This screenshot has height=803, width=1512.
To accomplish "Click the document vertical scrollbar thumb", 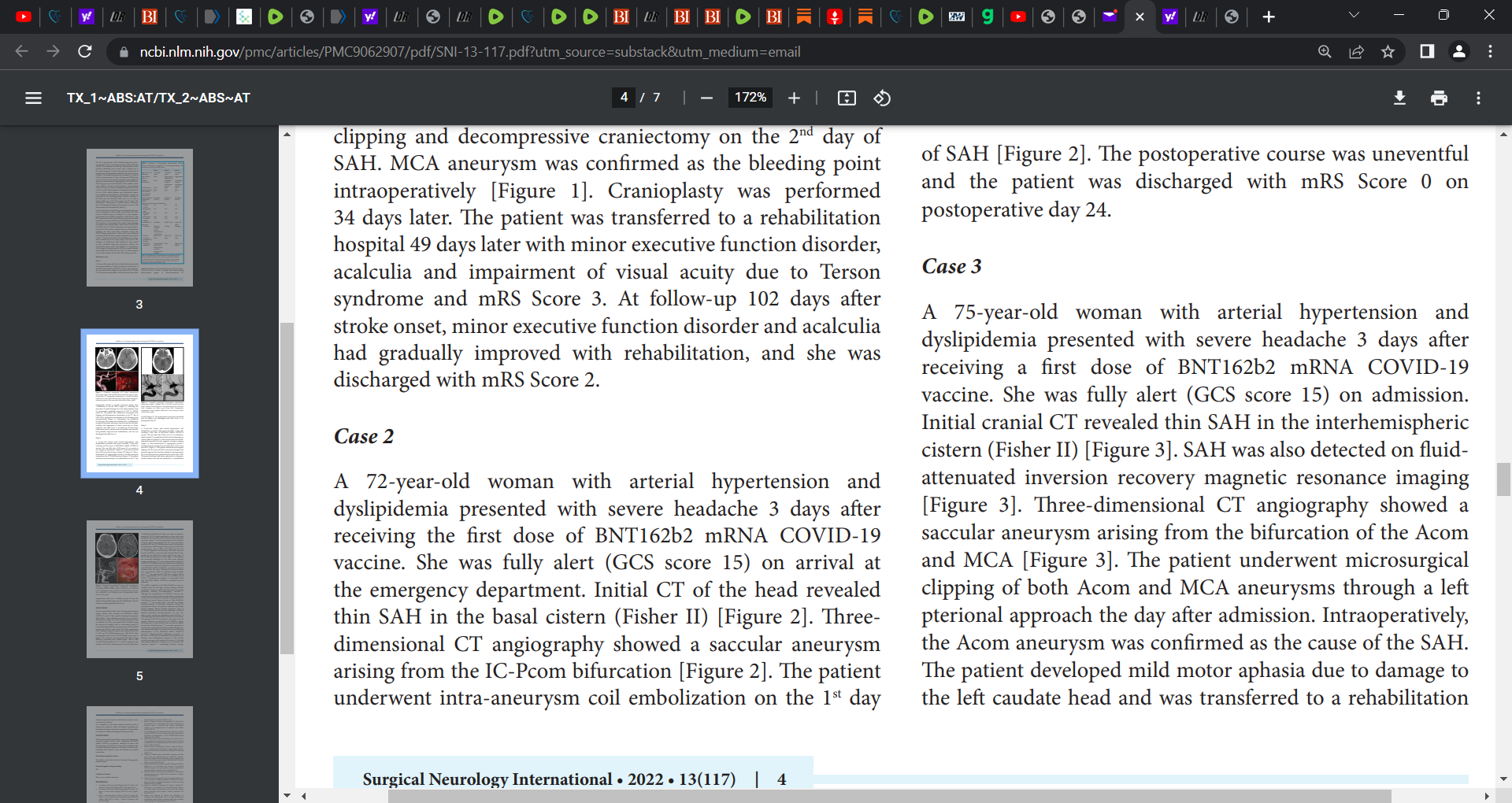I will (1503, 479).
